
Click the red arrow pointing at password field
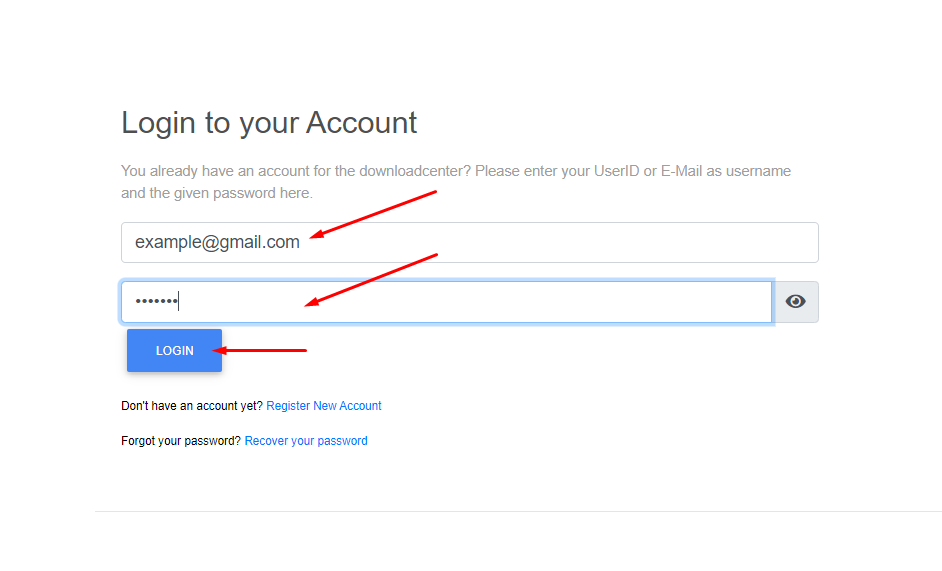[x=371, y=280]
